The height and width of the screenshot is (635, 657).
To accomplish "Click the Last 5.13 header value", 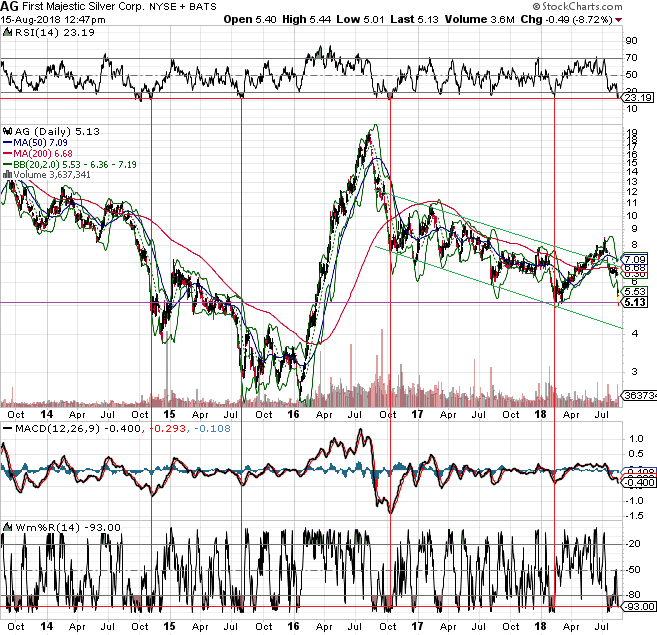I will (414, 19).
